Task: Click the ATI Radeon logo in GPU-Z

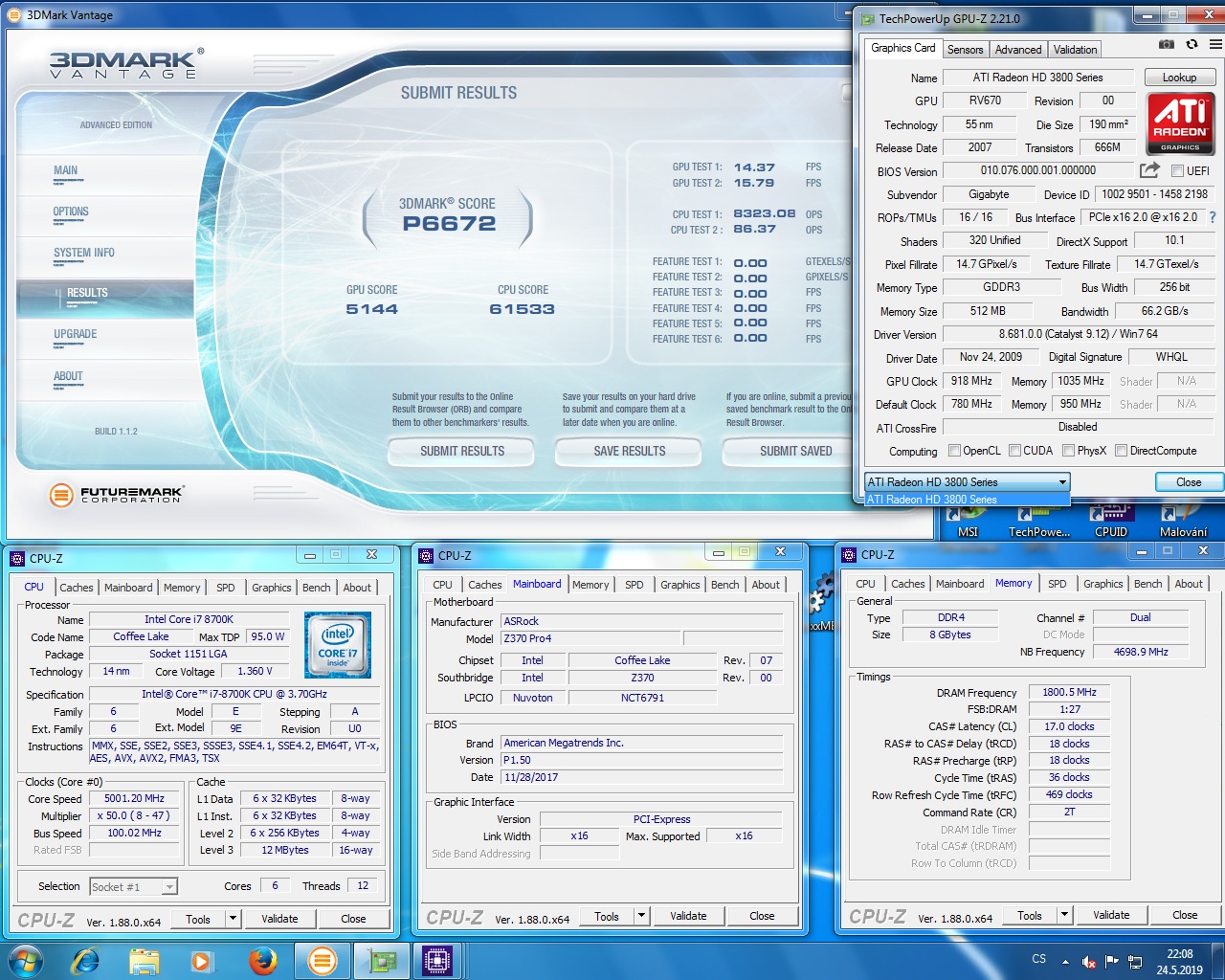Action: click(1181, 123)
